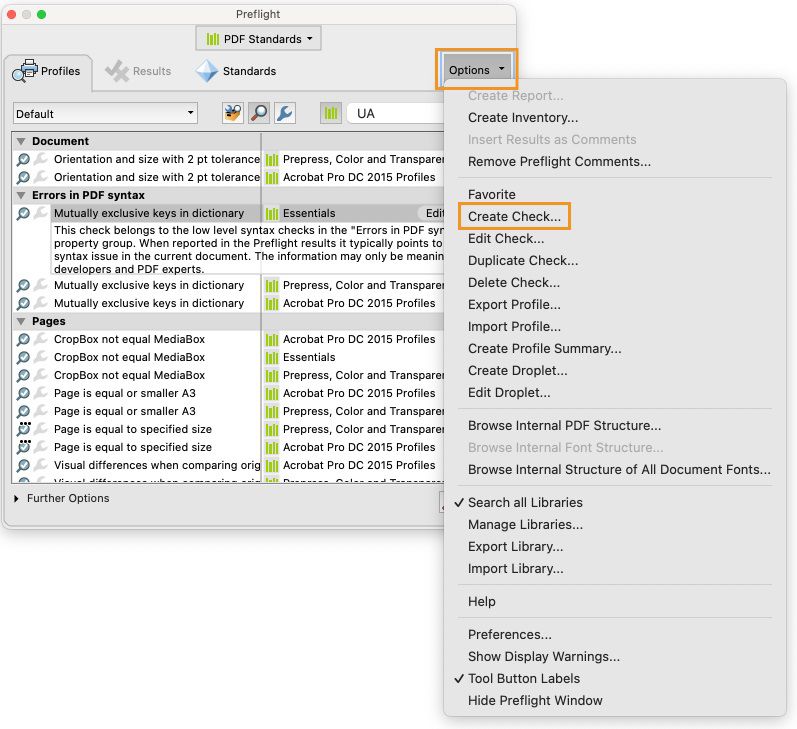
Task: Click magnifier icon of 'Visual differences when comparing' row
Action: click(23, 465)
